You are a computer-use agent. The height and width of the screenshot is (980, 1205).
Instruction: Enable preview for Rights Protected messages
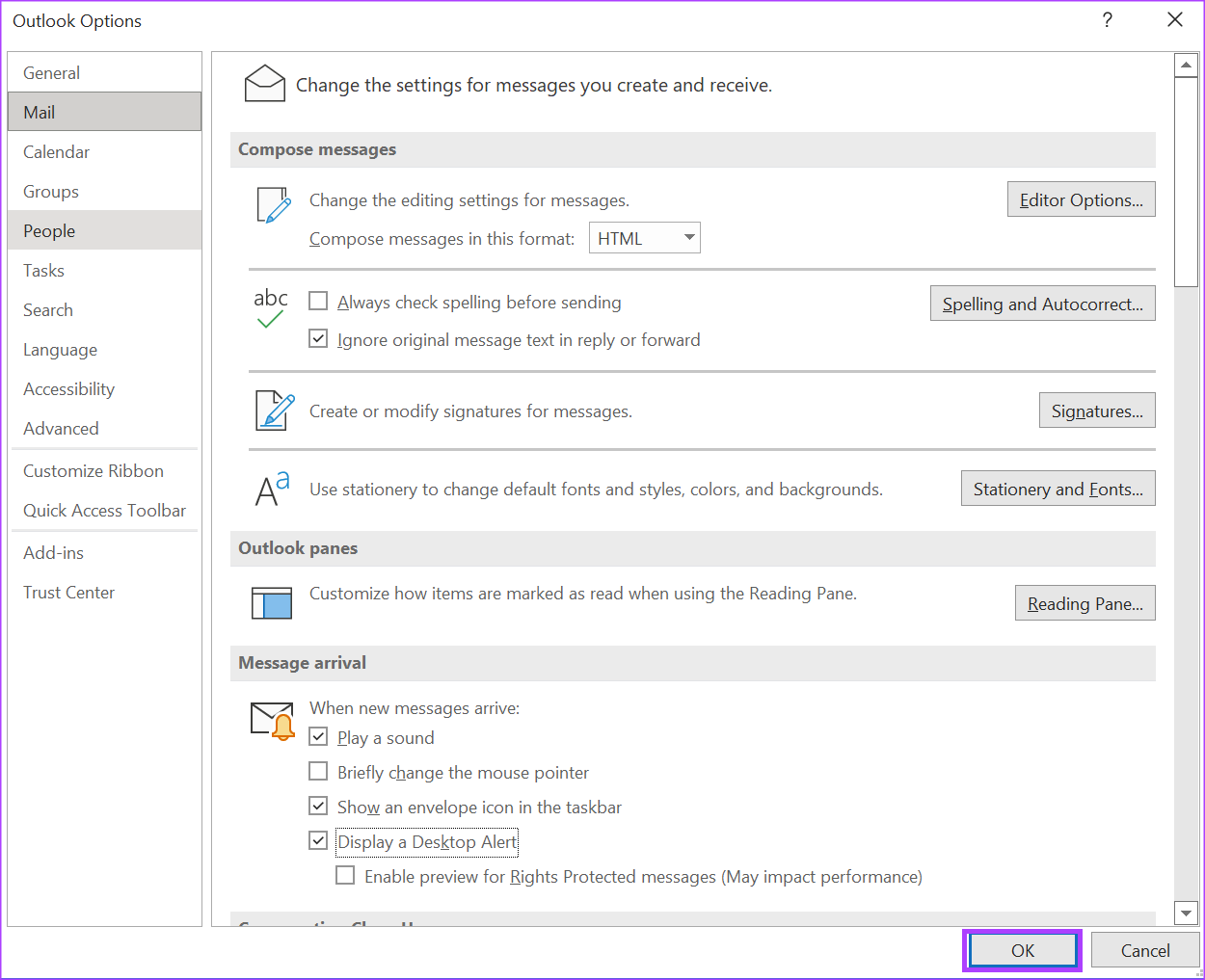pyautogui.click(x=345, y=876)
